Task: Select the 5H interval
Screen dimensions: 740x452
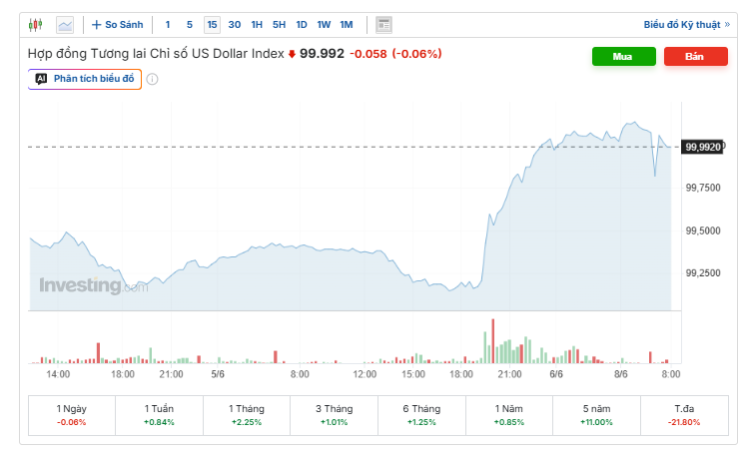Action: [279, 25]
